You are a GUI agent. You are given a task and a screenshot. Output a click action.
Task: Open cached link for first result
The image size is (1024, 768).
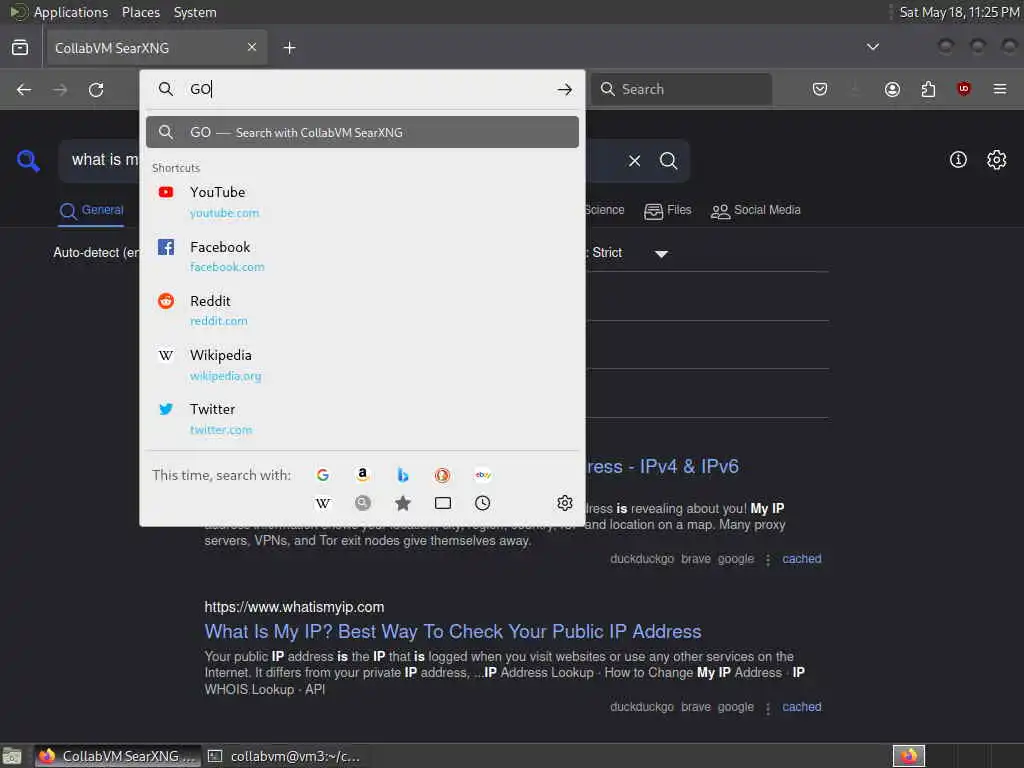(x=801, y=559)
